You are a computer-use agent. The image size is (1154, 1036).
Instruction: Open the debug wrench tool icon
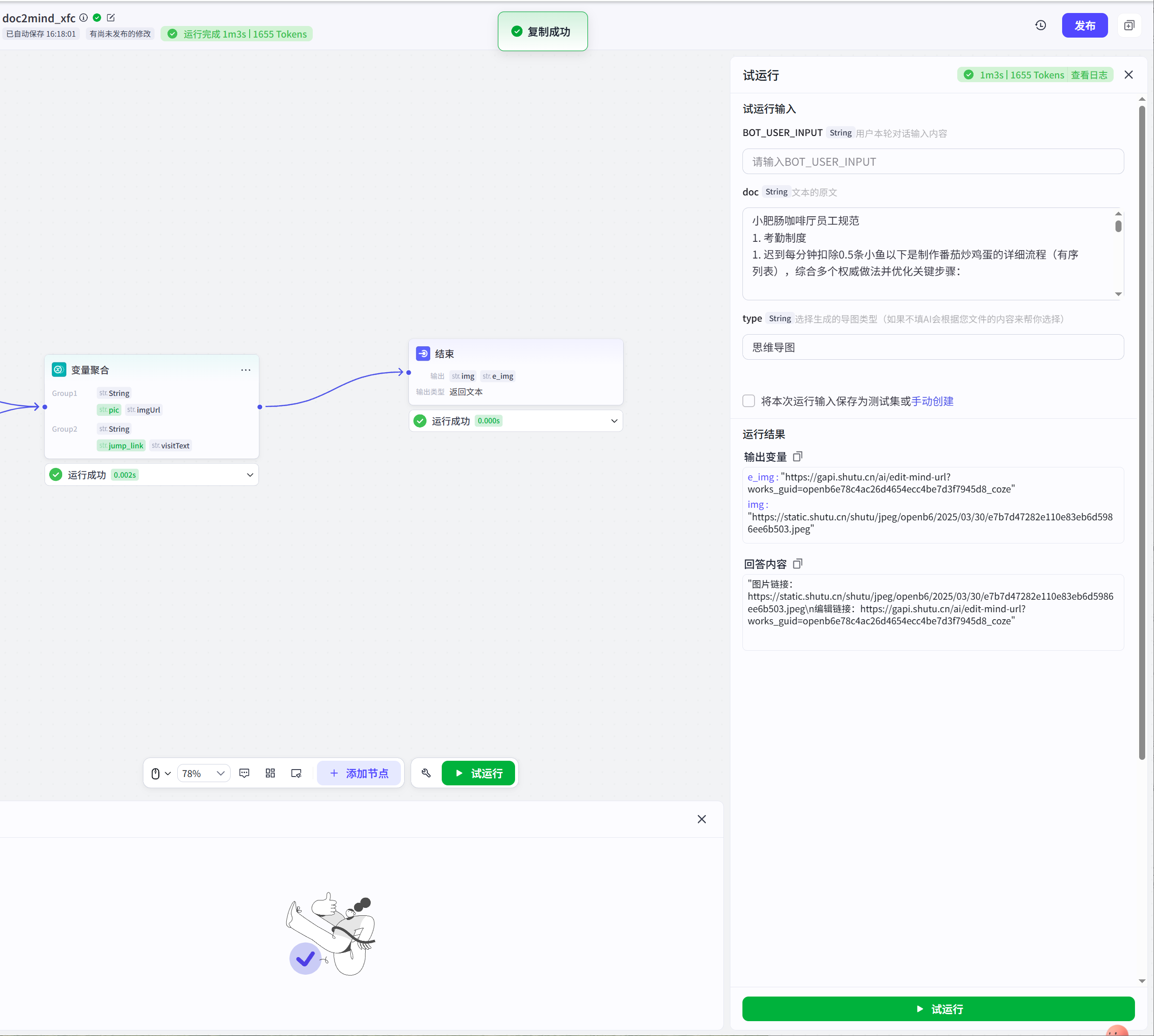click(x=425, y=773)
